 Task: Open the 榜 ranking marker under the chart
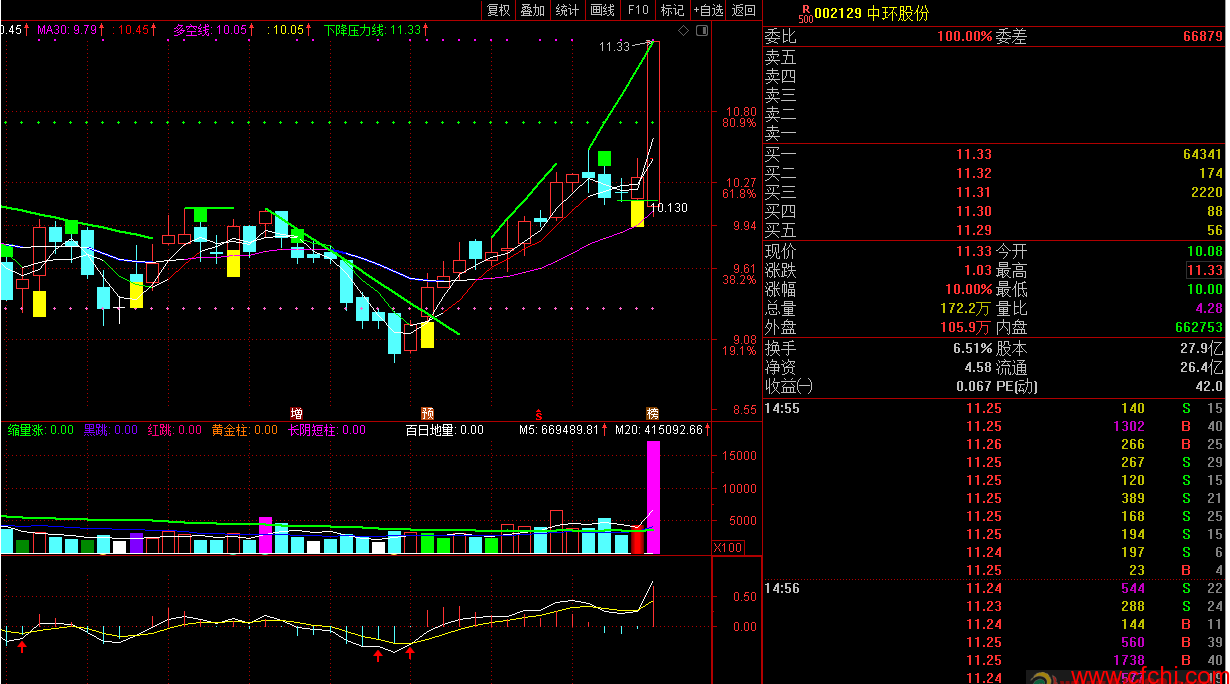[x=652, y=413]
